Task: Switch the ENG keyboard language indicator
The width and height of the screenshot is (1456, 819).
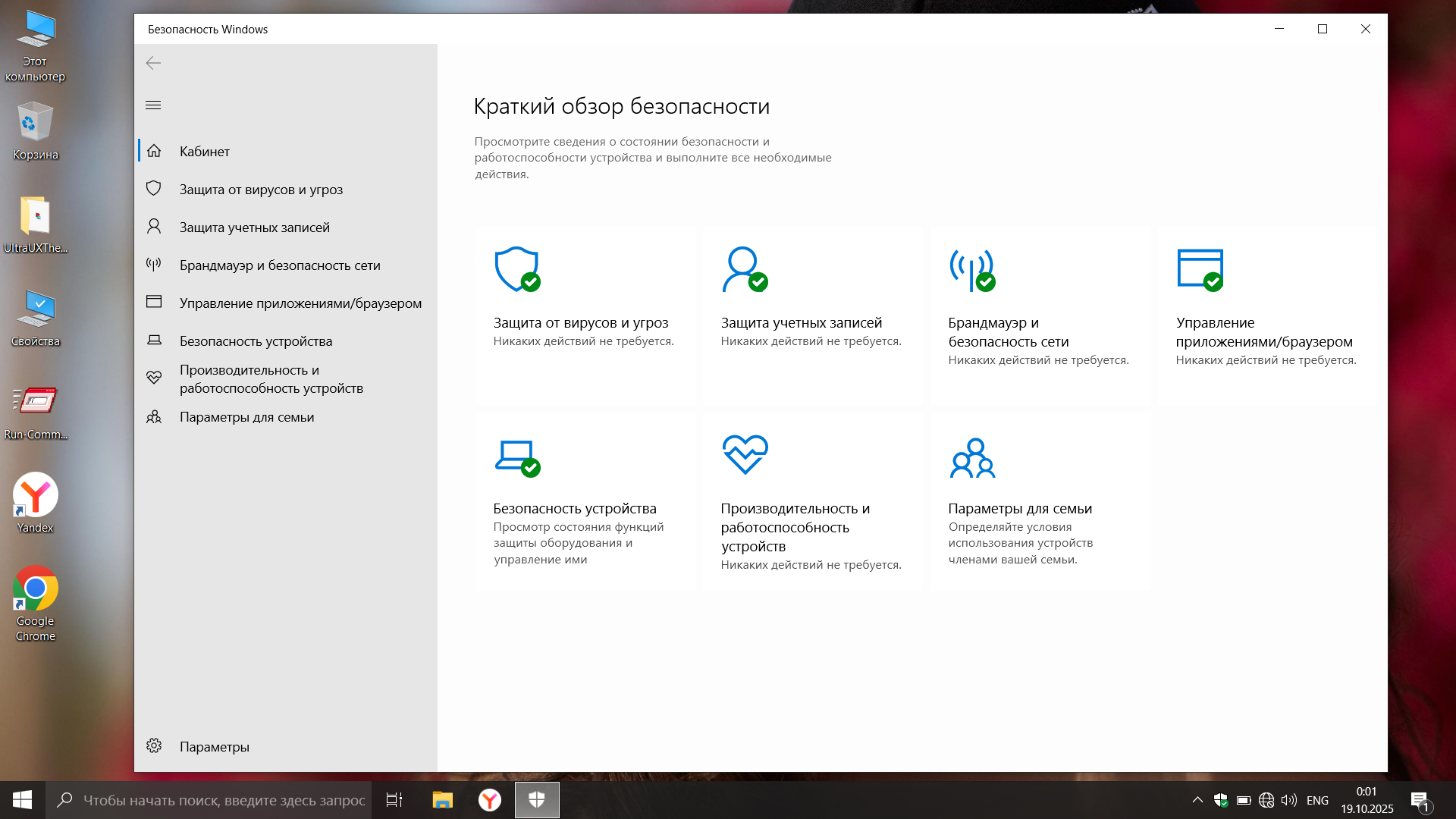Action: tap(1317, 800)
